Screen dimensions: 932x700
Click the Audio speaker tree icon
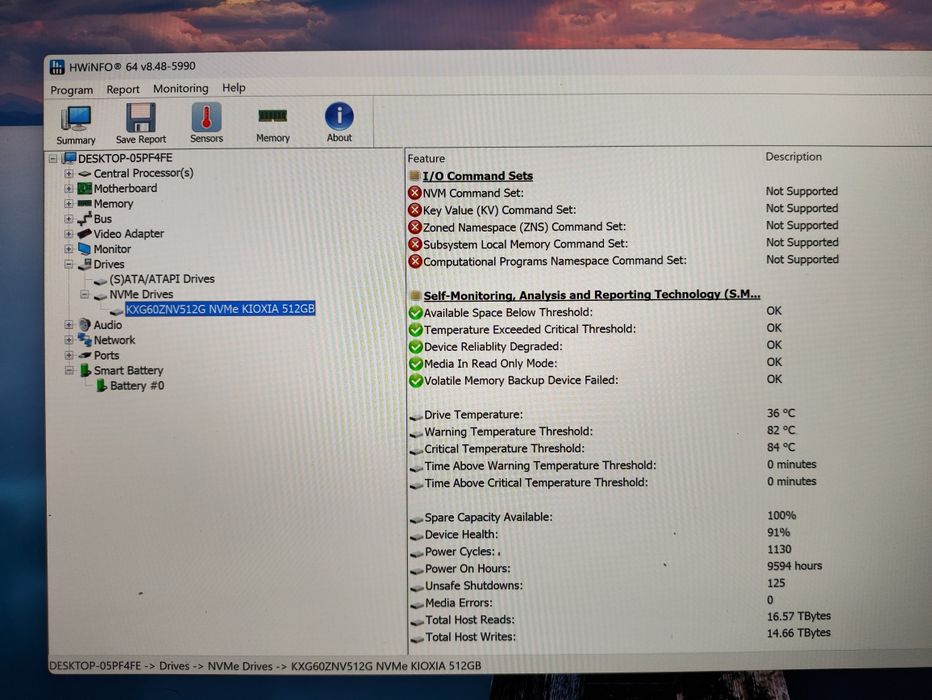click(85, 325)
